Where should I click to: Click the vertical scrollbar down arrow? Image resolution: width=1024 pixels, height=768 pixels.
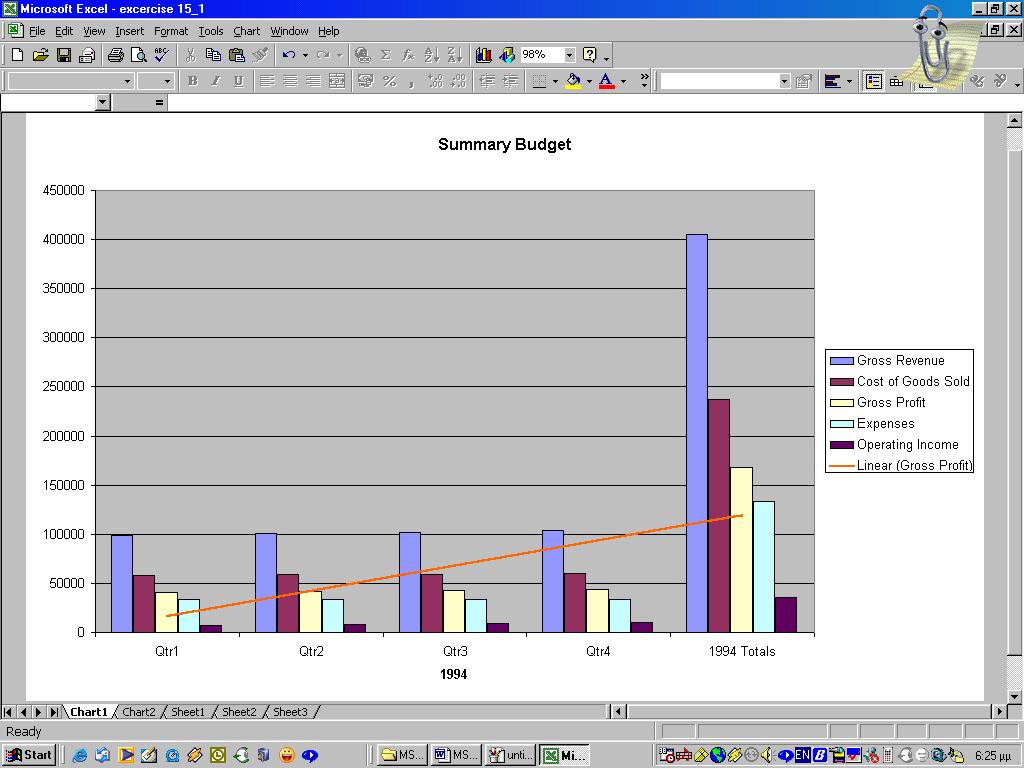(1014, 697)
